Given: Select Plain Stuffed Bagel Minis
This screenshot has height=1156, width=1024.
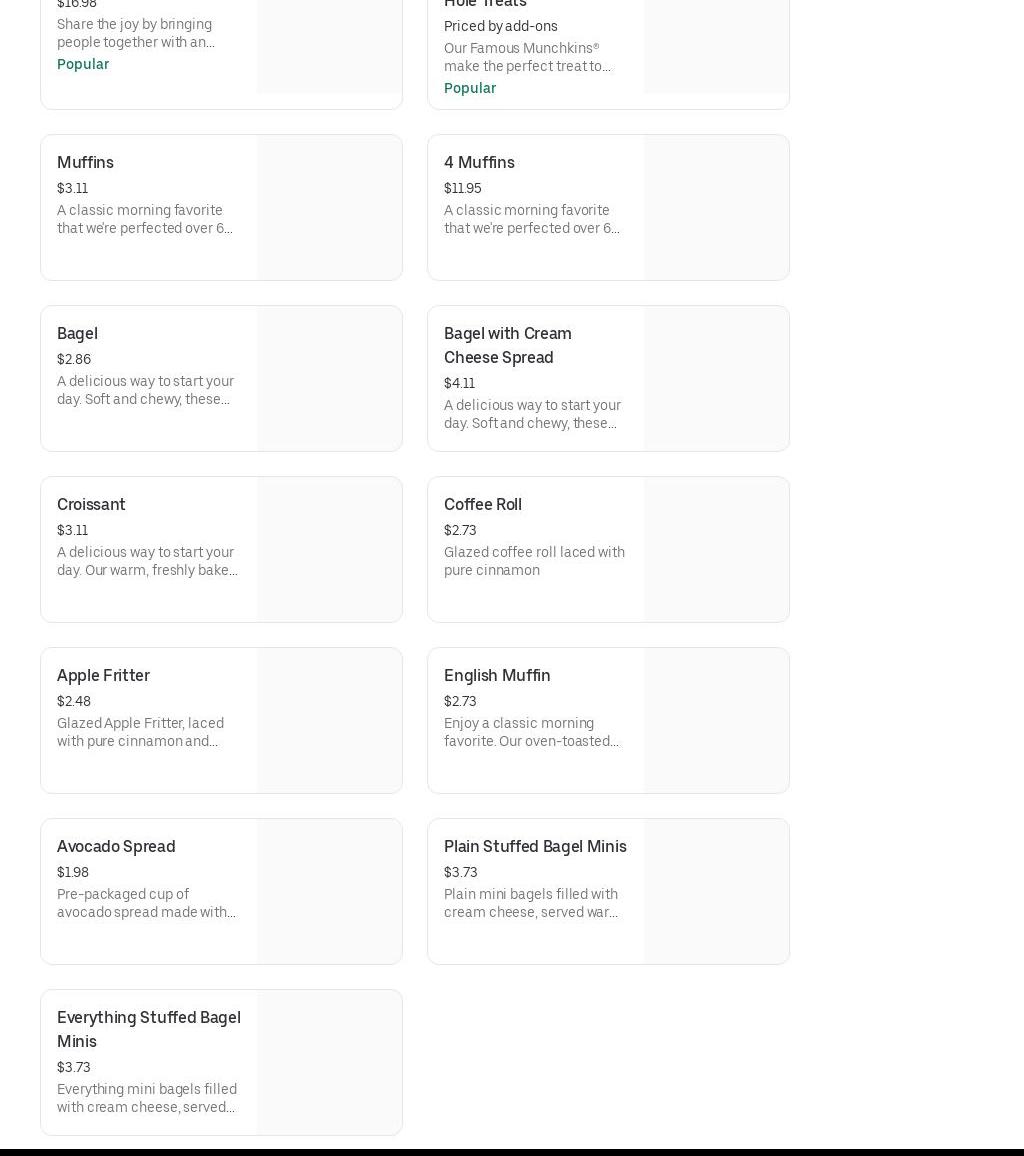Looking at the screenshot, I should 535,846.
